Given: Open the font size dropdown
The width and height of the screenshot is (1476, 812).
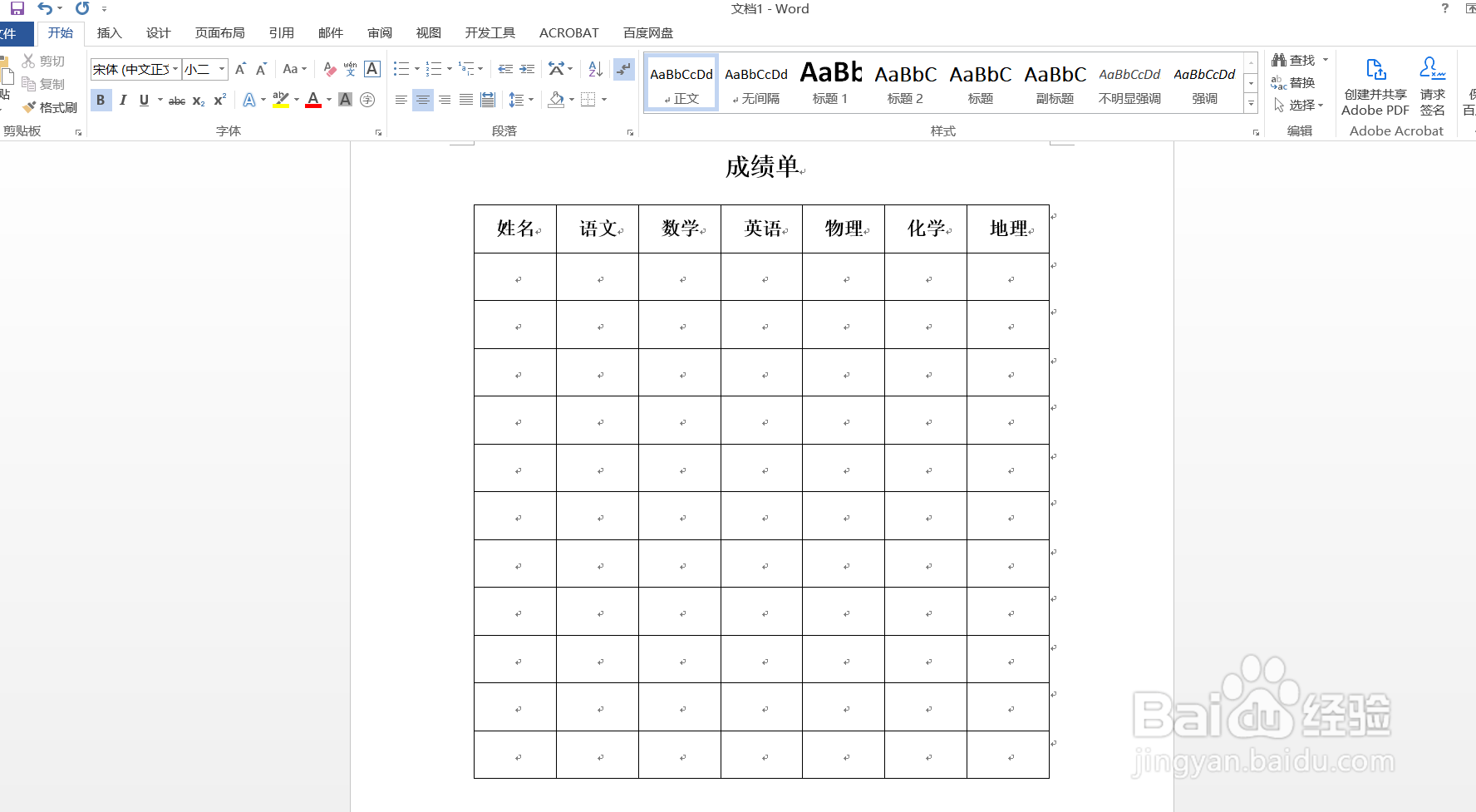Looking at the screenshot, I should coord(222,69).
